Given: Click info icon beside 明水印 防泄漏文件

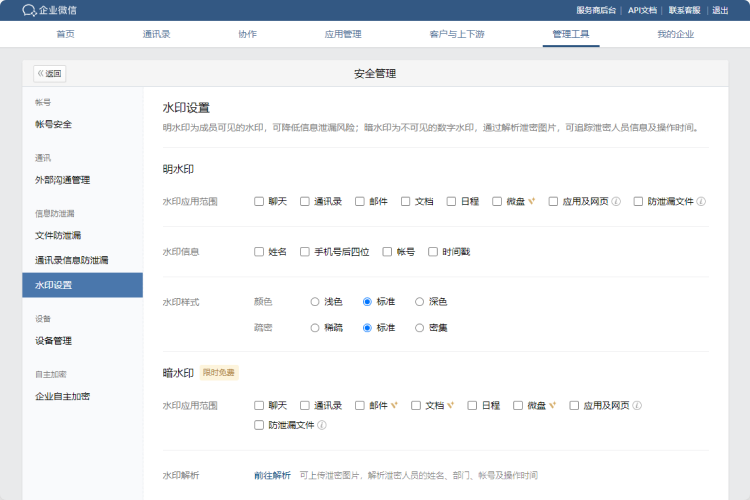Looking at the screenshot, I should click(x=701, y=201).
